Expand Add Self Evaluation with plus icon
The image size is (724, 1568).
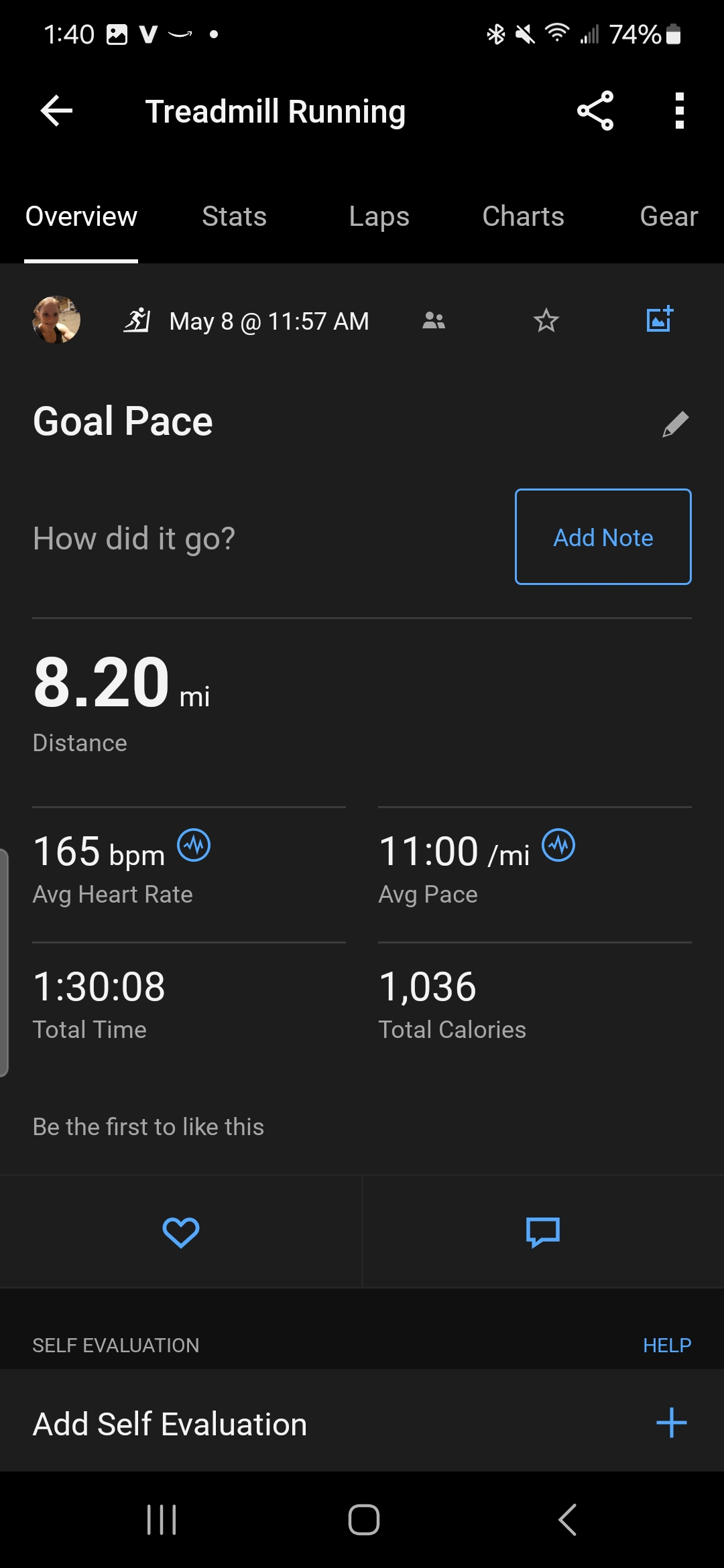click(672, 1423)
